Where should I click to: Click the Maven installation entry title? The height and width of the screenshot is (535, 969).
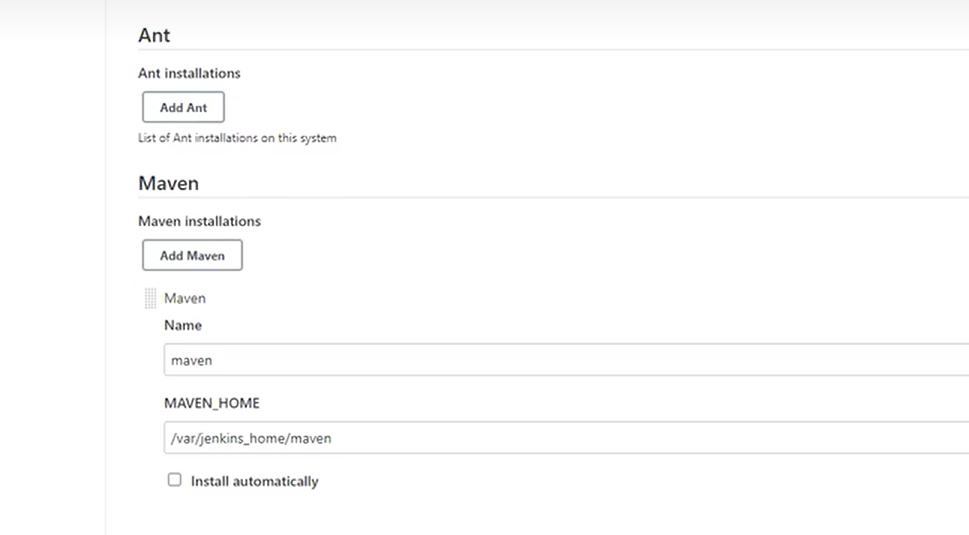point(185,298)
